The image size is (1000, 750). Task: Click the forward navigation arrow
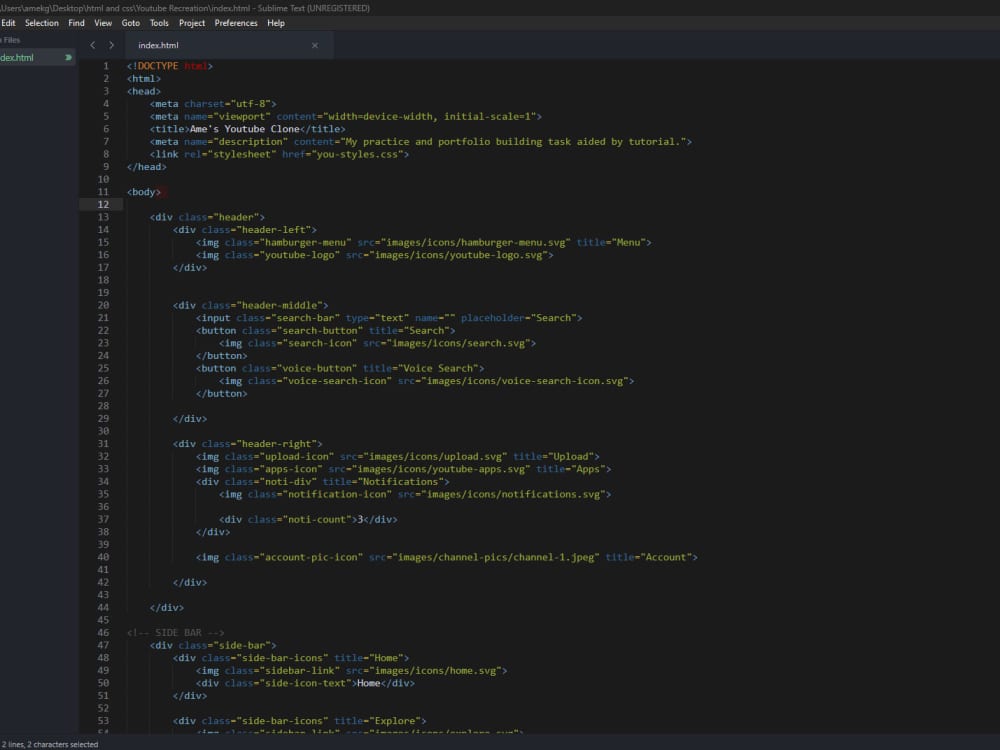111,45
